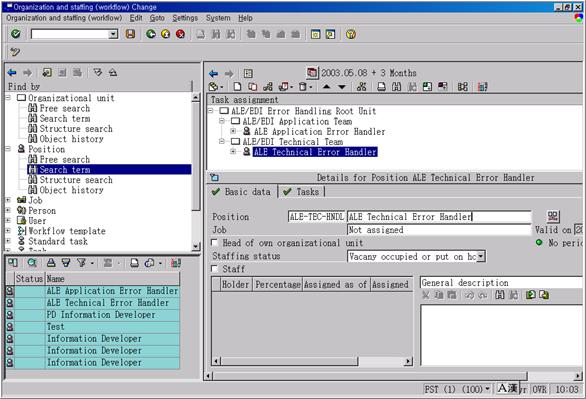Open the date and preview period icon
586x399 pixels.
312,72
